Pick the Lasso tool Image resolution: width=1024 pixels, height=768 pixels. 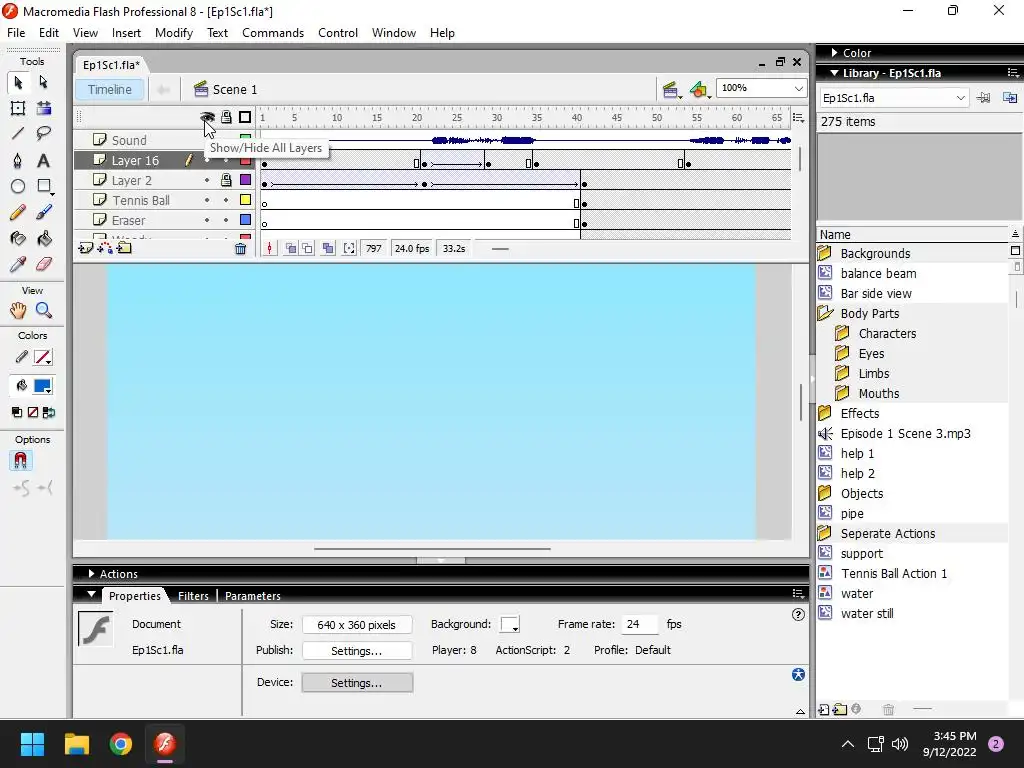(x=44, y=134)
